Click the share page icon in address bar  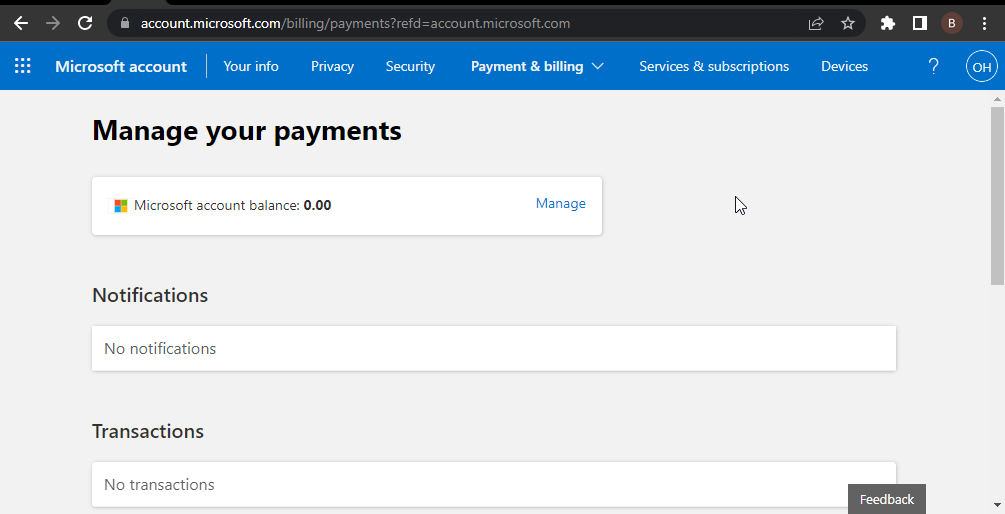816,24
